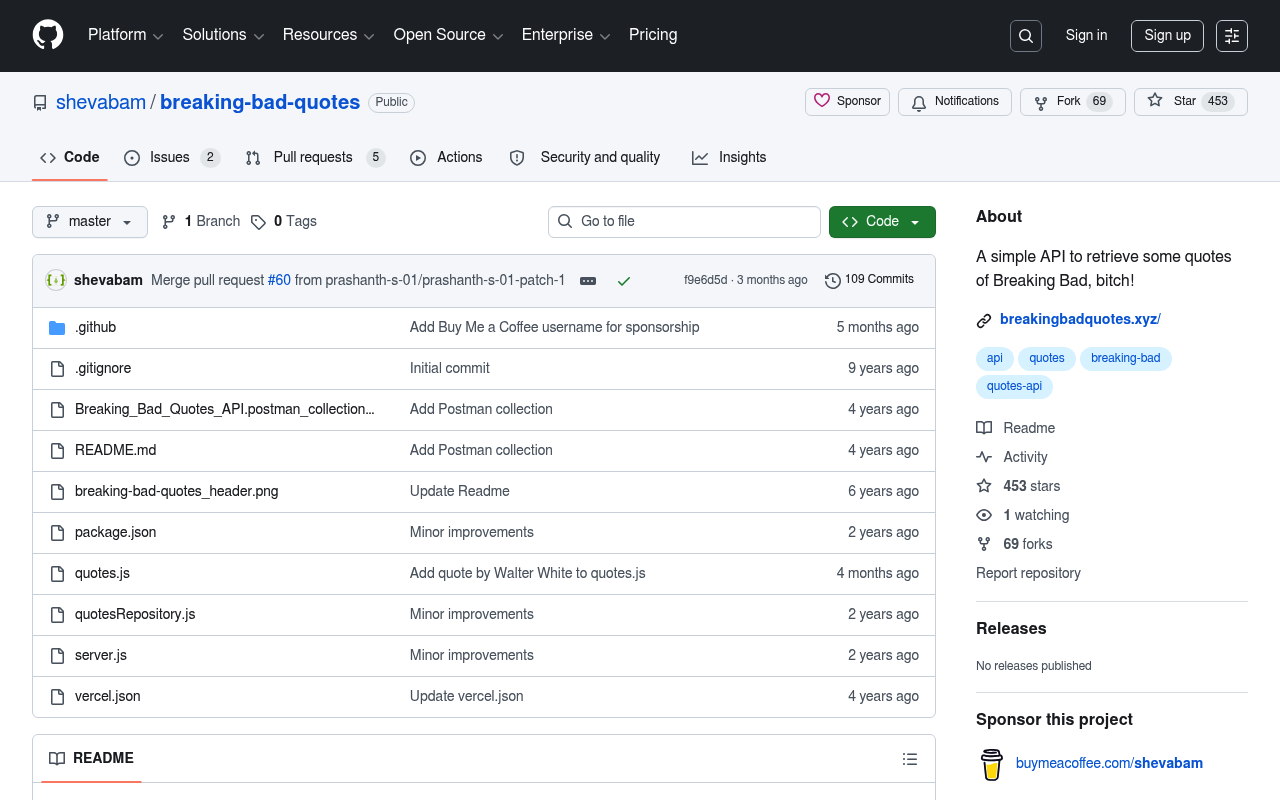1280x800 pixels.
Task: Click the quotes-api topic tag
Action: coord(1014,386)
